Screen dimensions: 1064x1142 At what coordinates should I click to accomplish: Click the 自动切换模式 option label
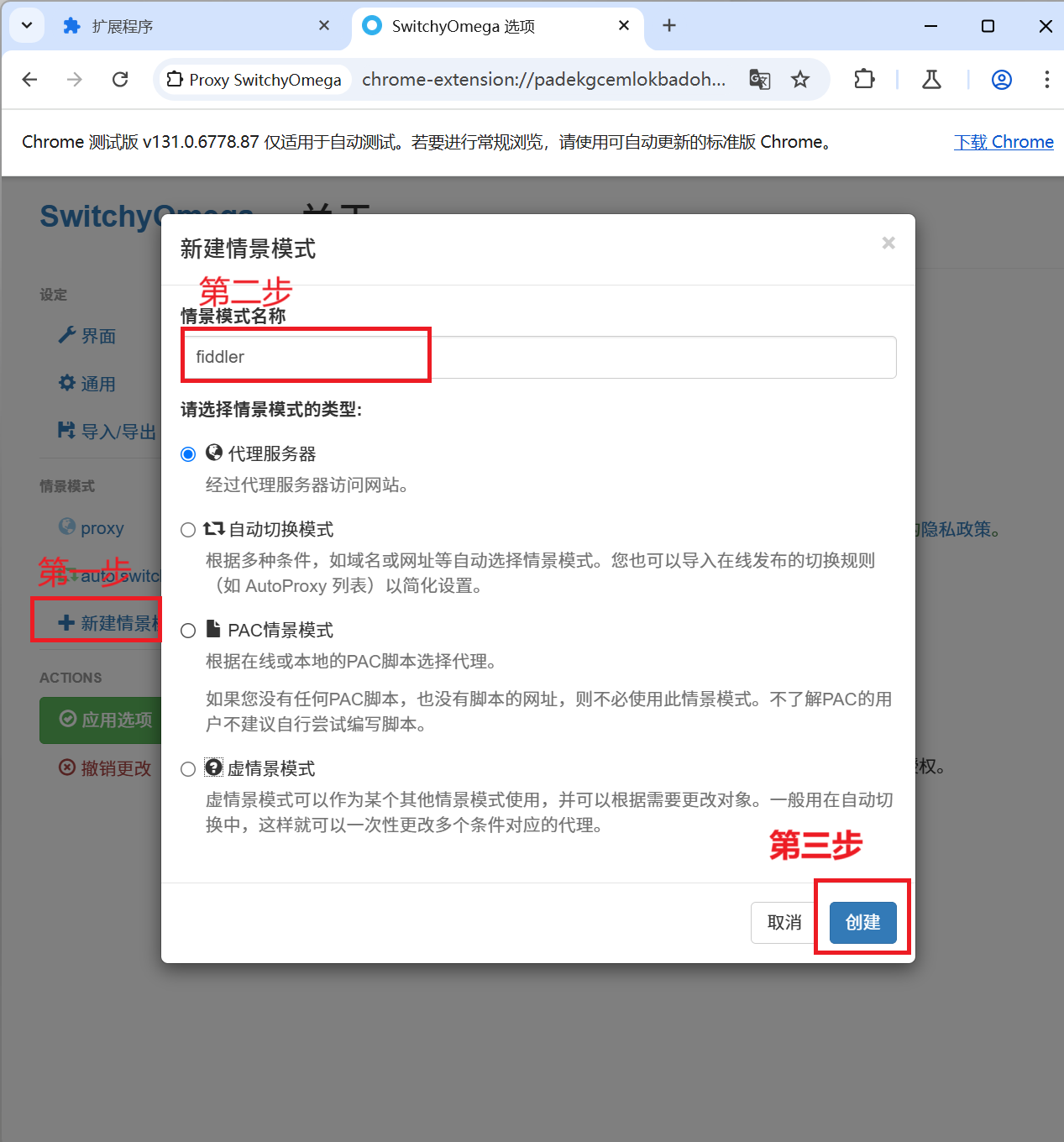(x=281, y=530)
